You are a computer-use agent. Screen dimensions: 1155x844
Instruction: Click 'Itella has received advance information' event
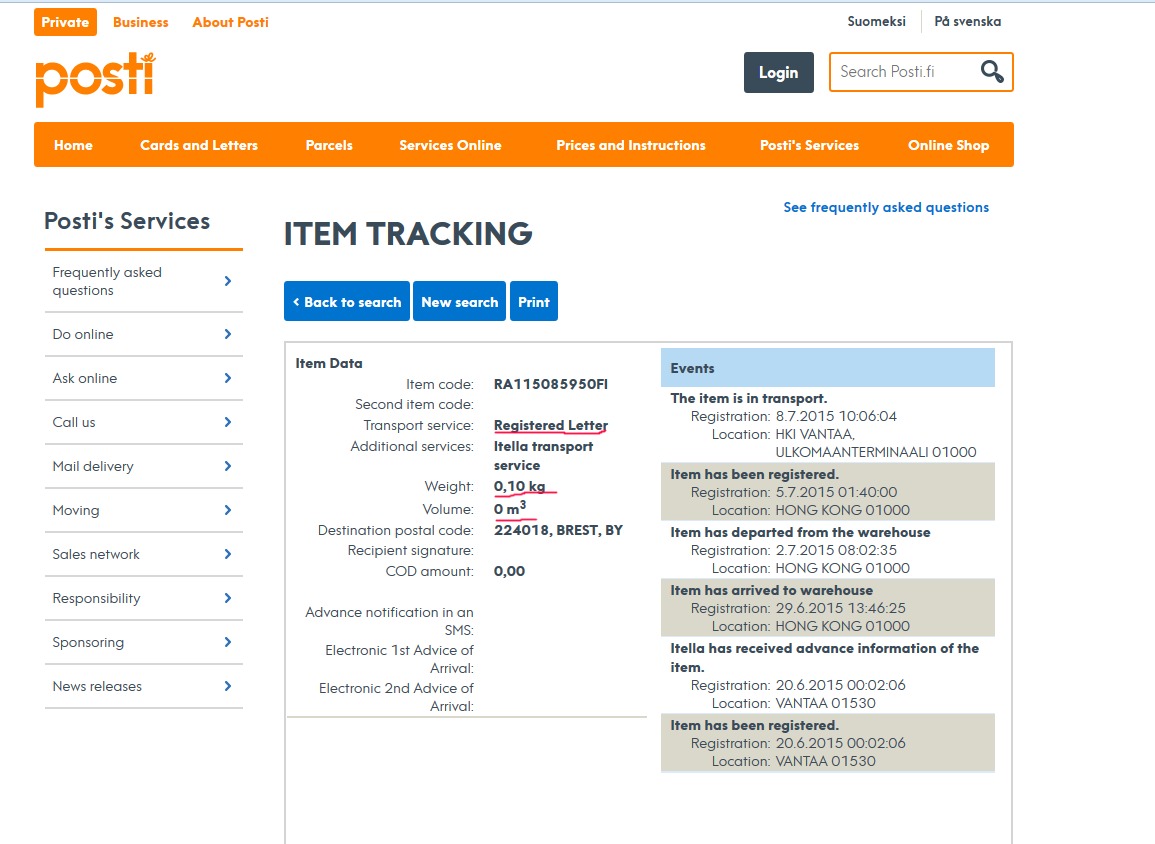coord(824,658)
